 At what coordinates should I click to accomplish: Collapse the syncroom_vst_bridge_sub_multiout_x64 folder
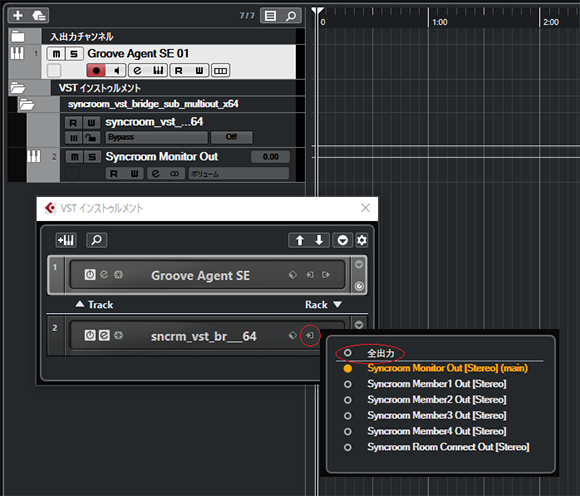[x=27, y=104]
